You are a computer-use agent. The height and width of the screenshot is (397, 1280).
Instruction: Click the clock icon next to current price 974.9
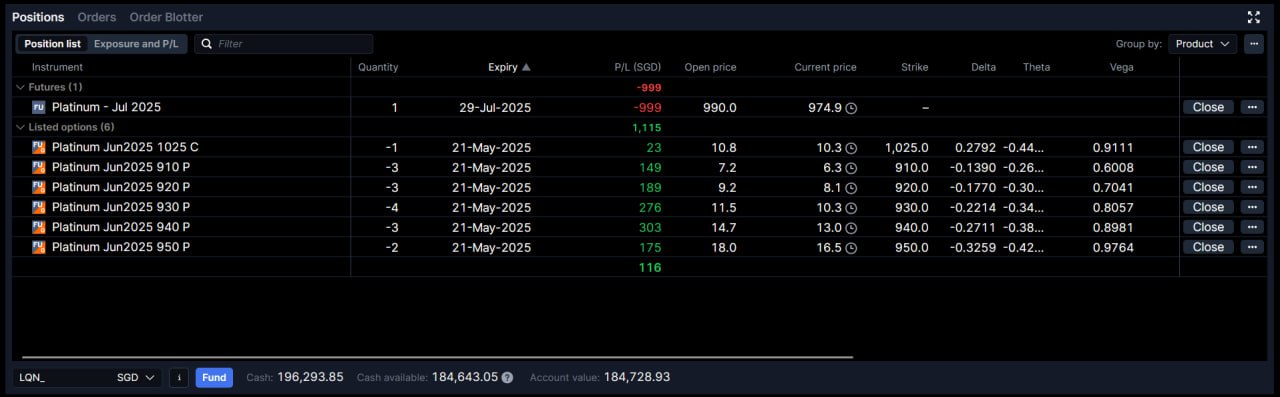[x=851, y=108]
